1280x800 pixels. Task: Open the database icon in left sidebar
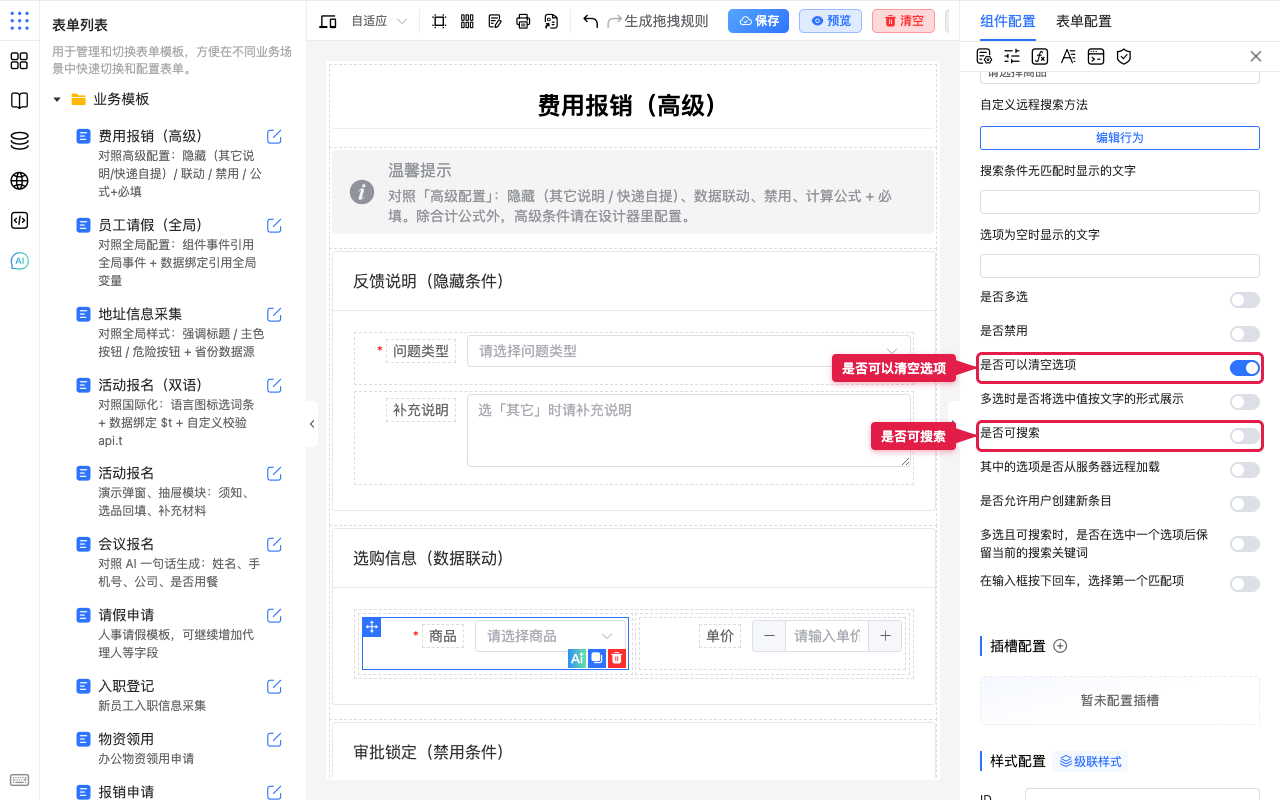point(19,141)
